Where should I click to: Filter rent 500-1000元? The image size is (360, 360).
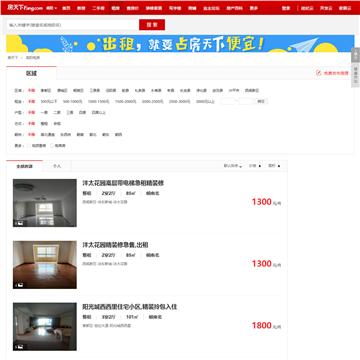[x=73, y=101]
